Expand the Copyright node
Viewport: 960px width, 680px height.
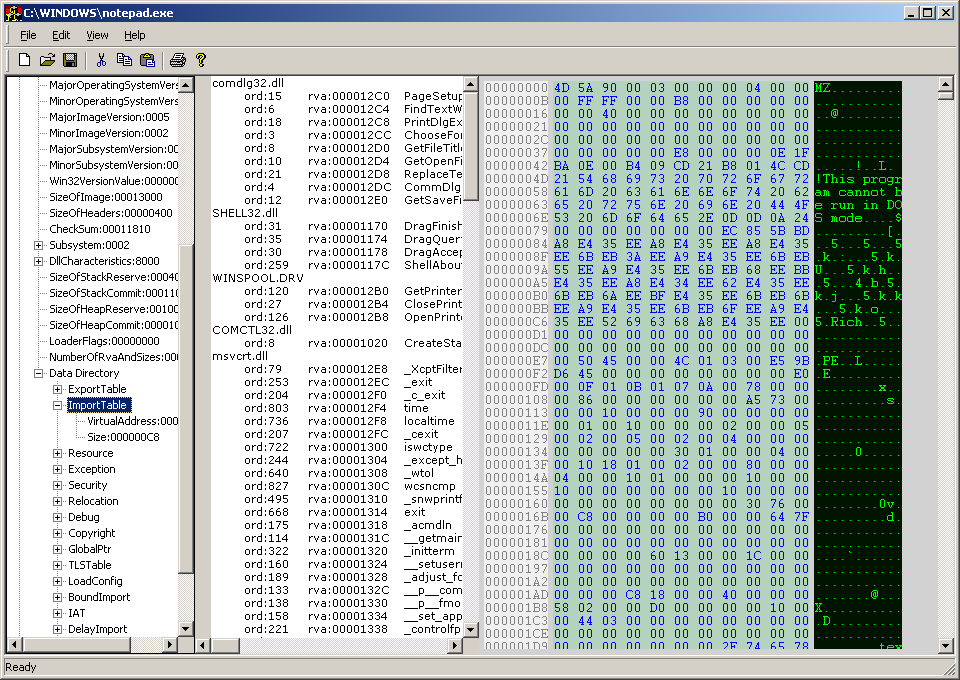[x=58, y=533]
